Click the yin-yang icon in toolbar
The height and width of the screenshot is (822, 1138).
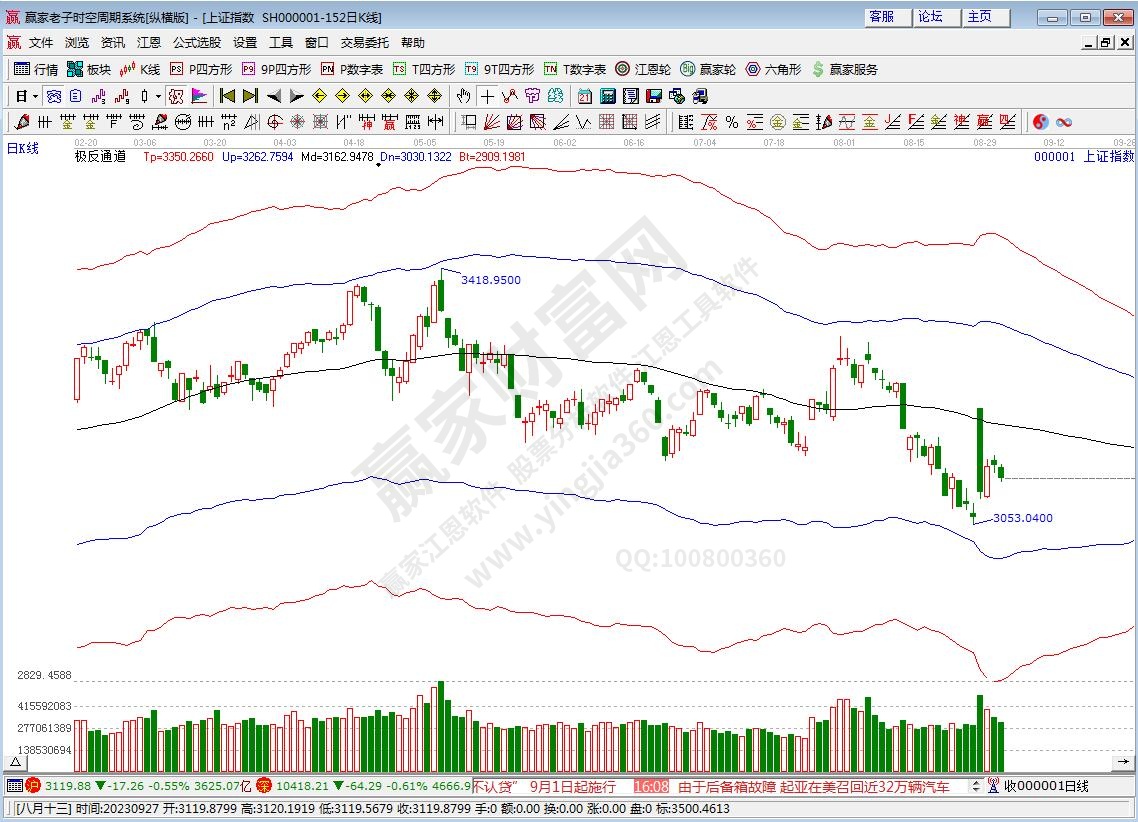[1041, 122]
